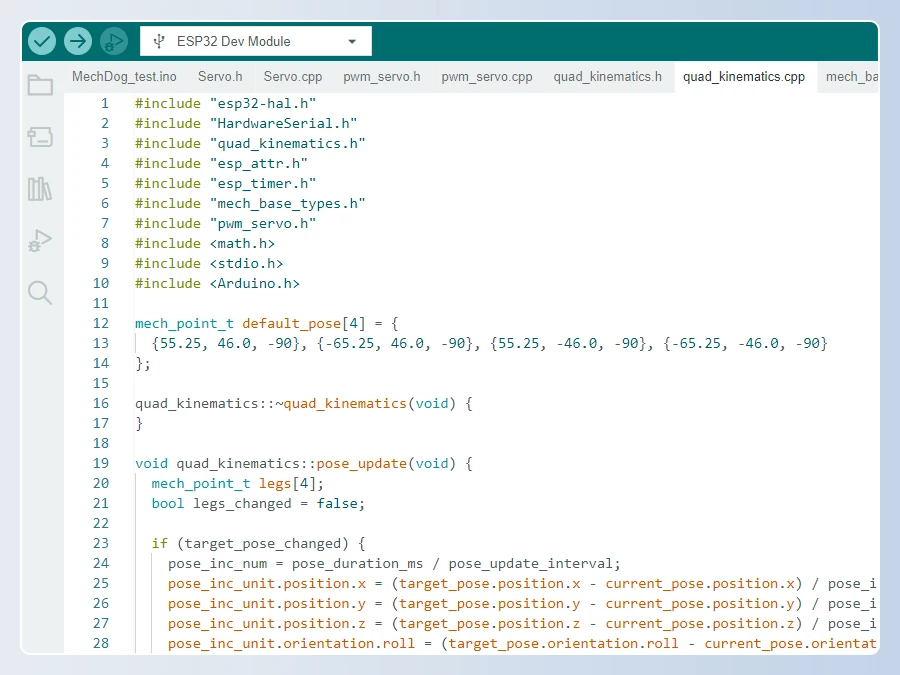Click the Verify sketch checkmark button
The width and height of the screenshot is (900, 675).
coord(42,41)
